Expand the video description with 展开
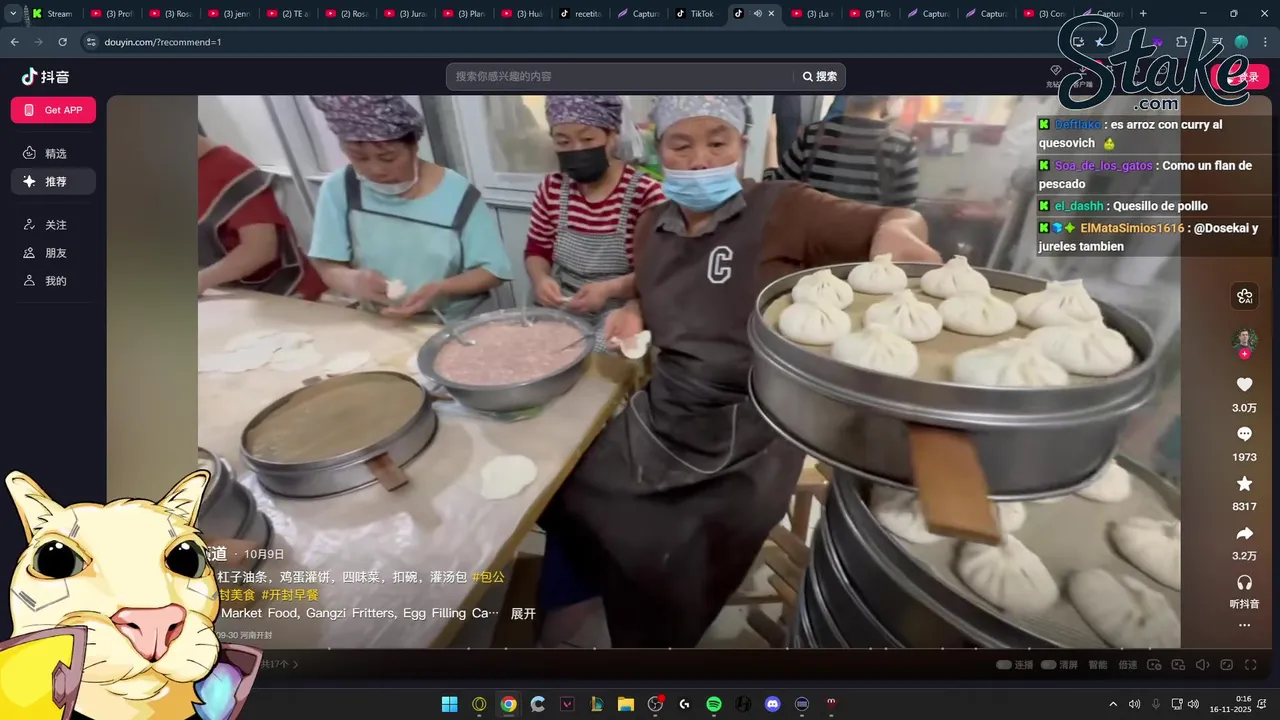 pyautogui.click(x=523, y=613)
